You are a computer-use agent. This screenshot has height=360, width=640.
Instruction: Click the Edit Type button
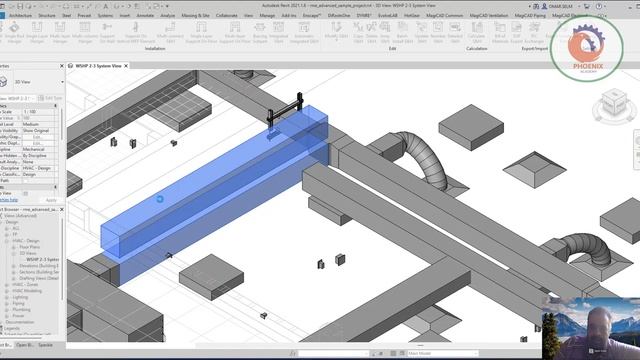tap(50, 98)
